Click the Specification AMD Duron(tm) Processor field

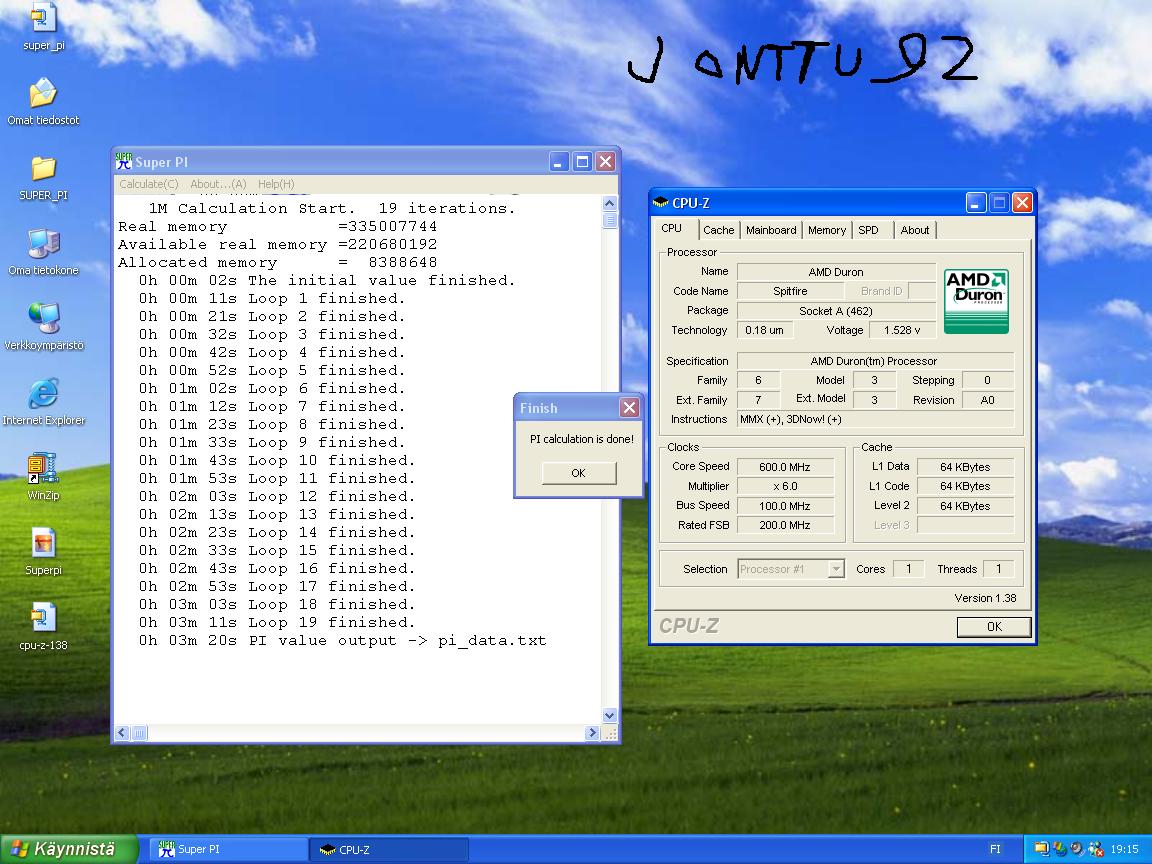coord(876,361)
